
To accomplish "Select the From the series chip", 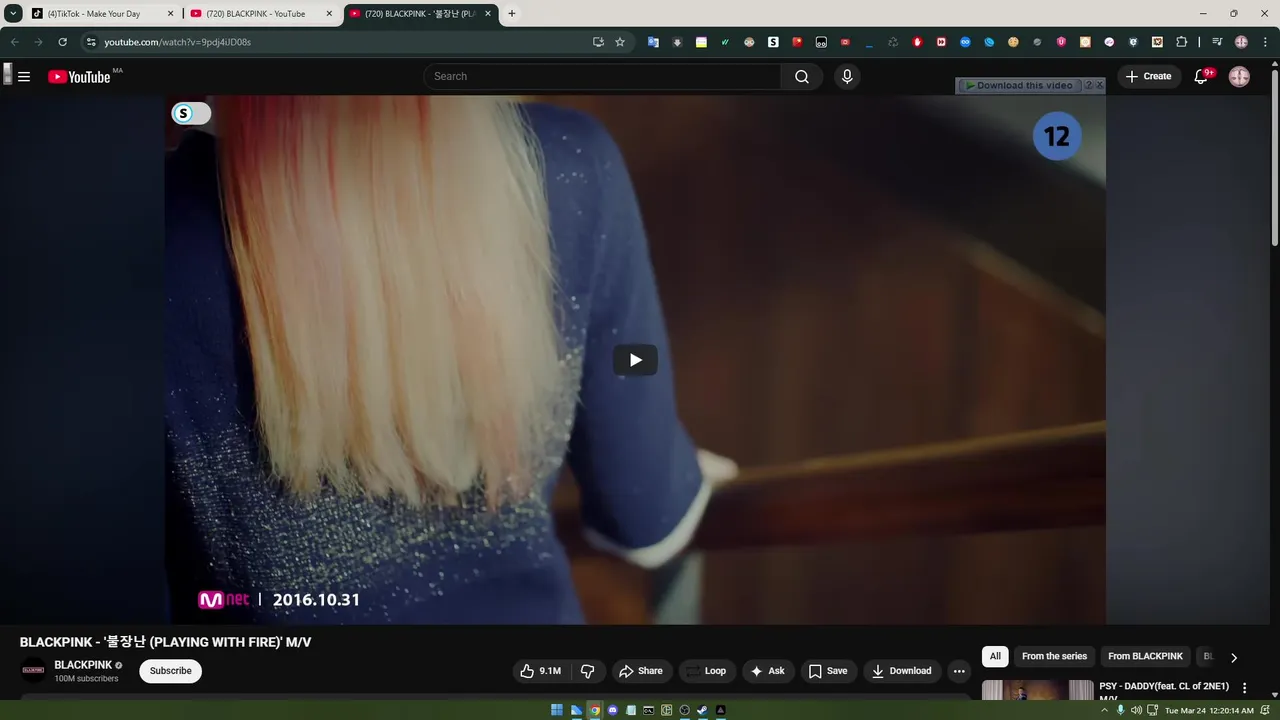I will click(x=1054, y=656).
